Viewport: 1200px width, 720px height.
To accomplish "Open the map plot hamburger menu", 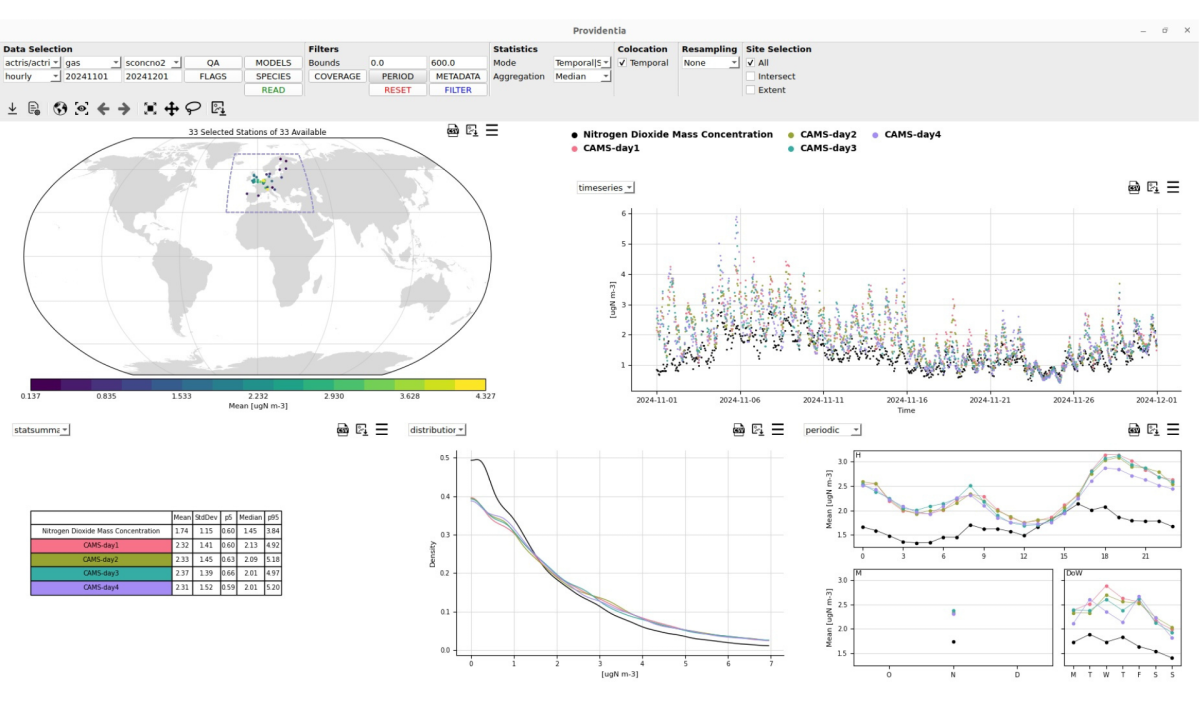I will [492, 130].
